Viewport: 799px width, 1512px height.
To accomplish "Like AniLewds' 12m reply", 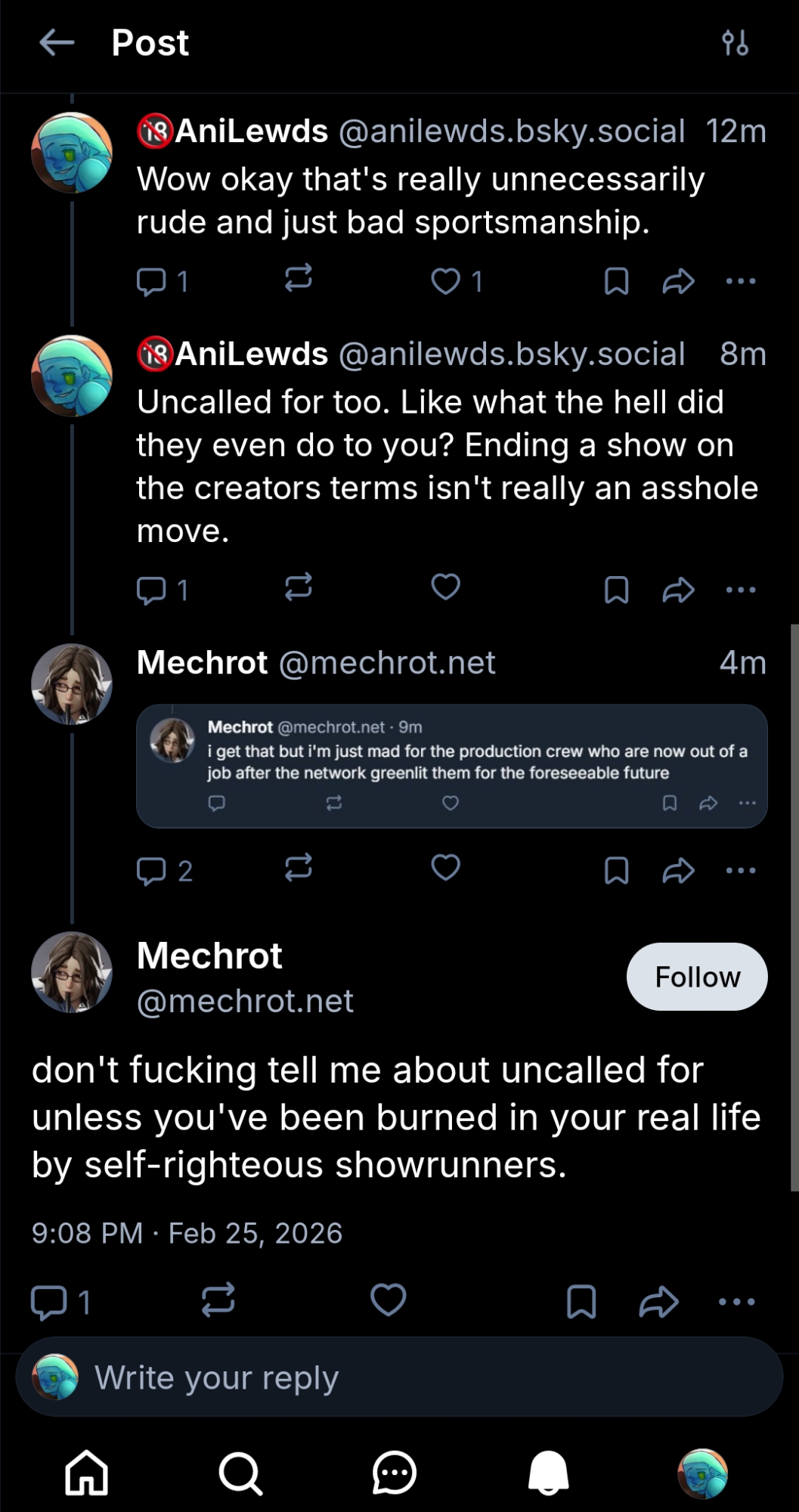I will pos(445,281).
